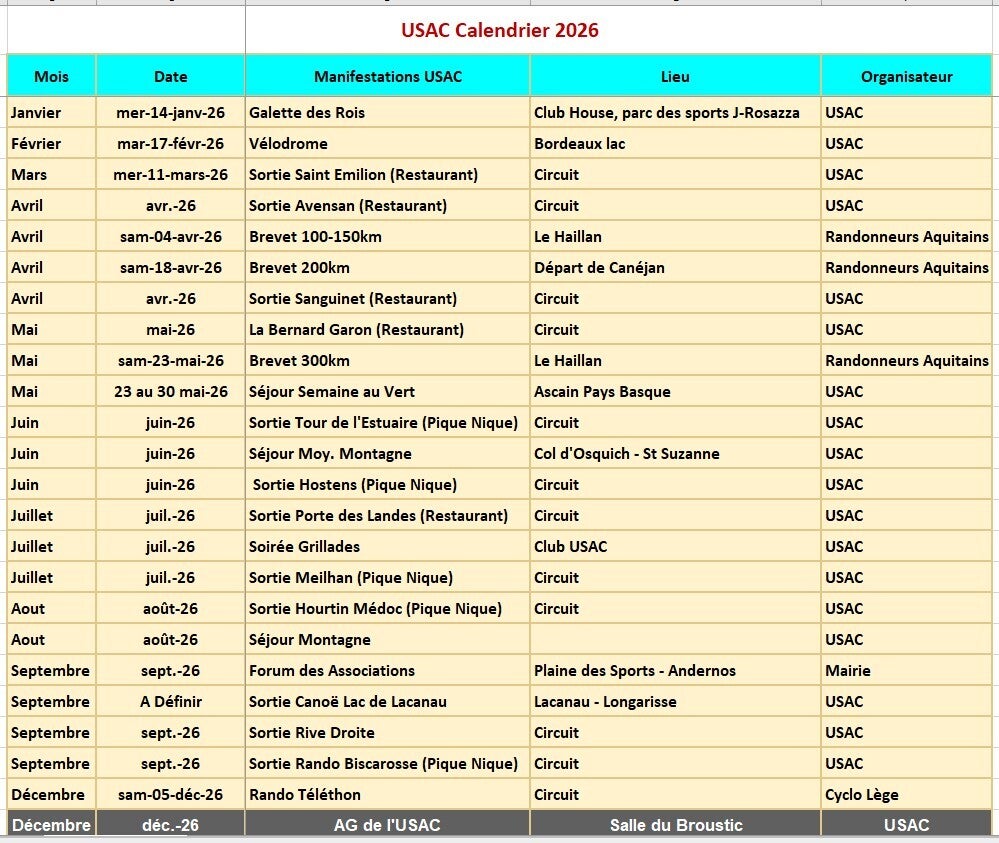Click the Mois column header
The width and height of the screenshot is (999, 843).
click(x=51, y=76)
